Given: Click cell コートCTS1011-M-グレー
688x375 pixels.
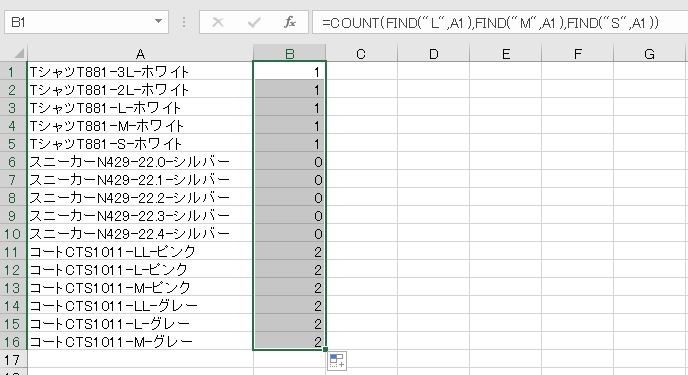Looking at the screenshot, I should [x=140, y=341].
